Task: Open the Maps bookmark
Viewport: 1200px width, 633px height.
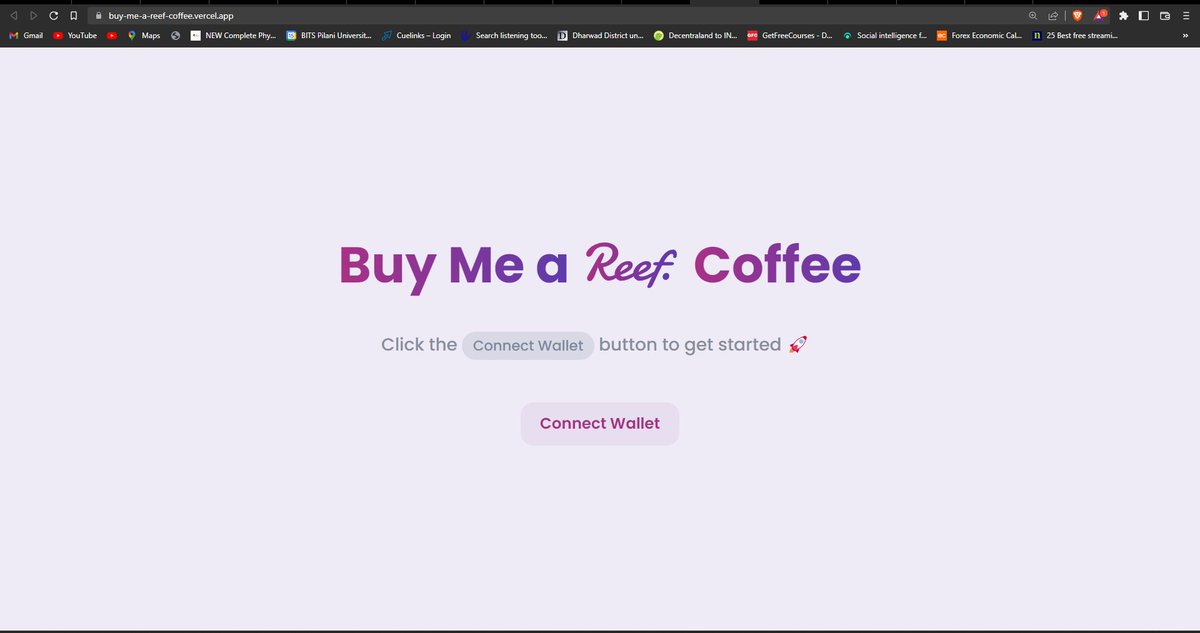Action: point(143,35)
